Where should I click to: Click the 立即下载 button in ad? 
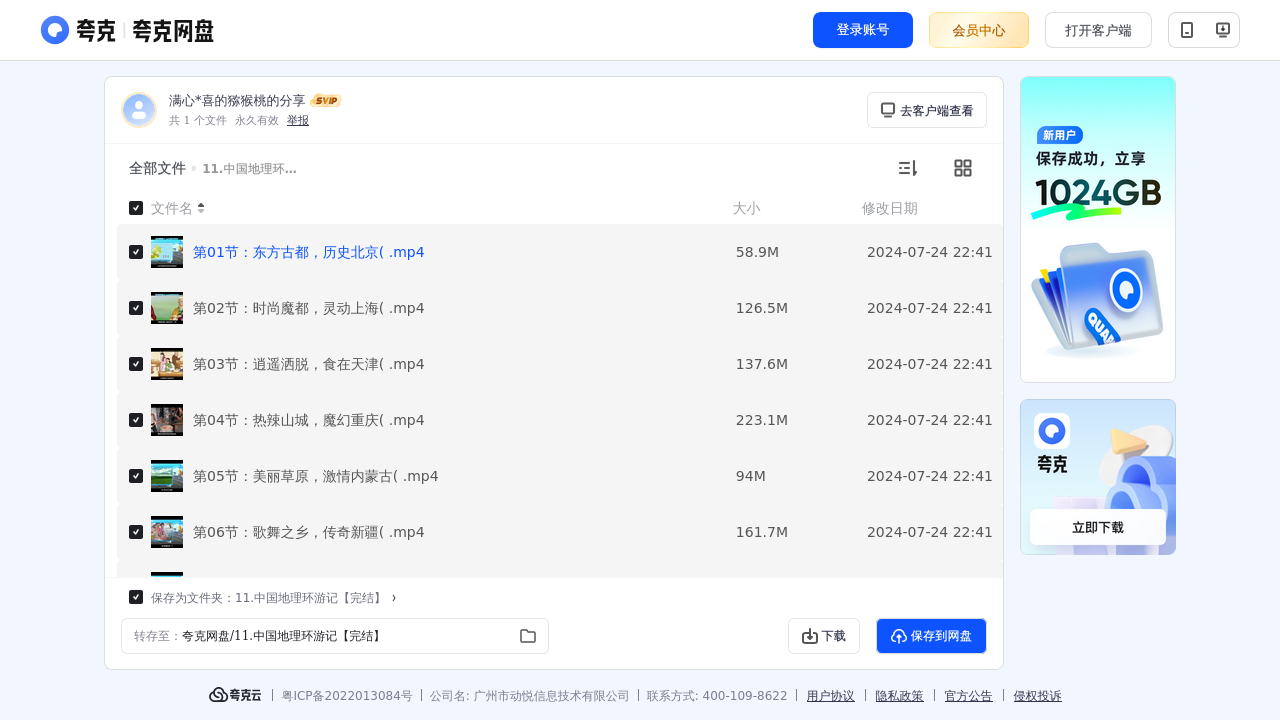pos(1098,527)
